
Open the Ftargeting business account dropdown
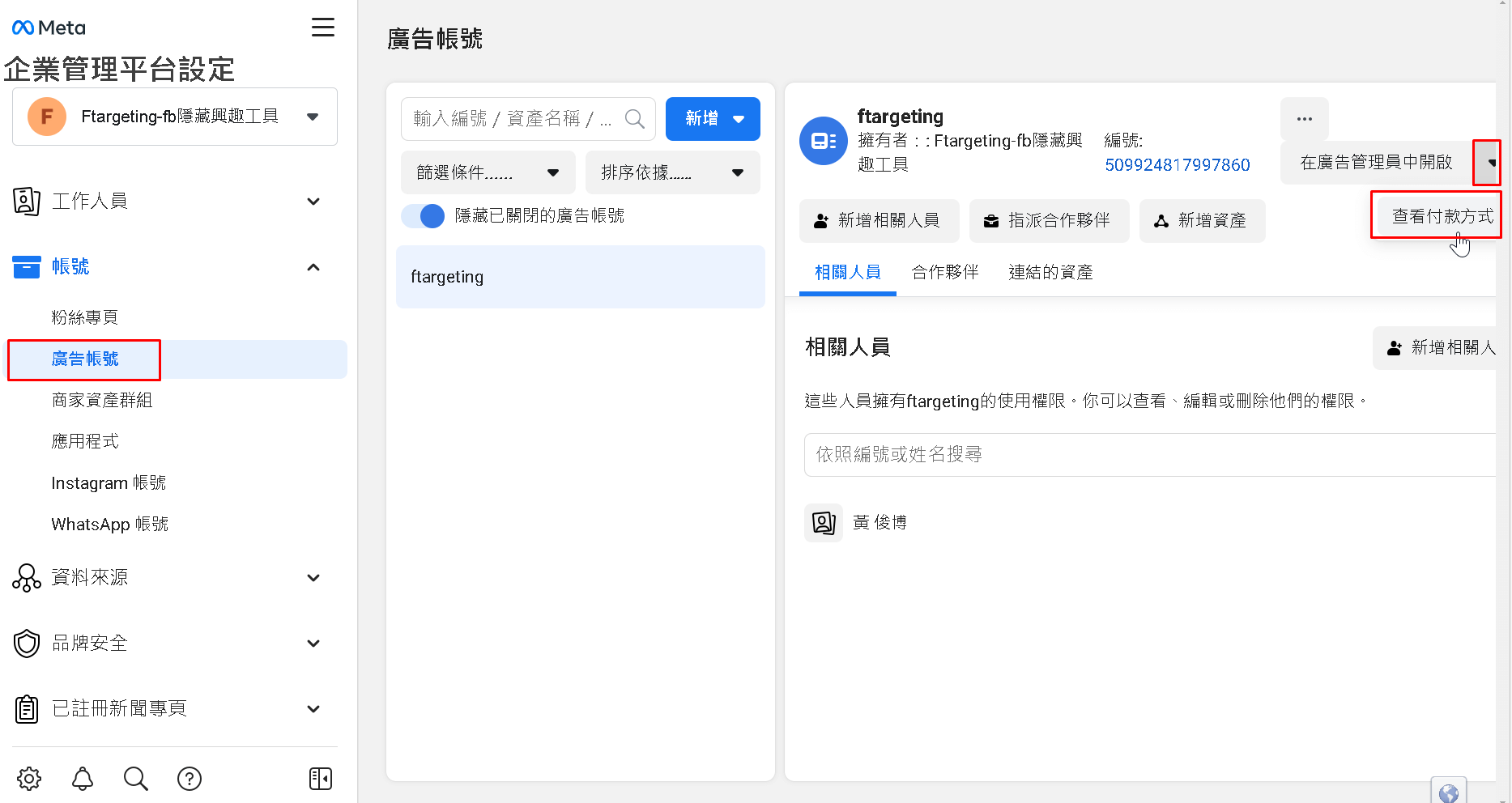coord(175,117)
